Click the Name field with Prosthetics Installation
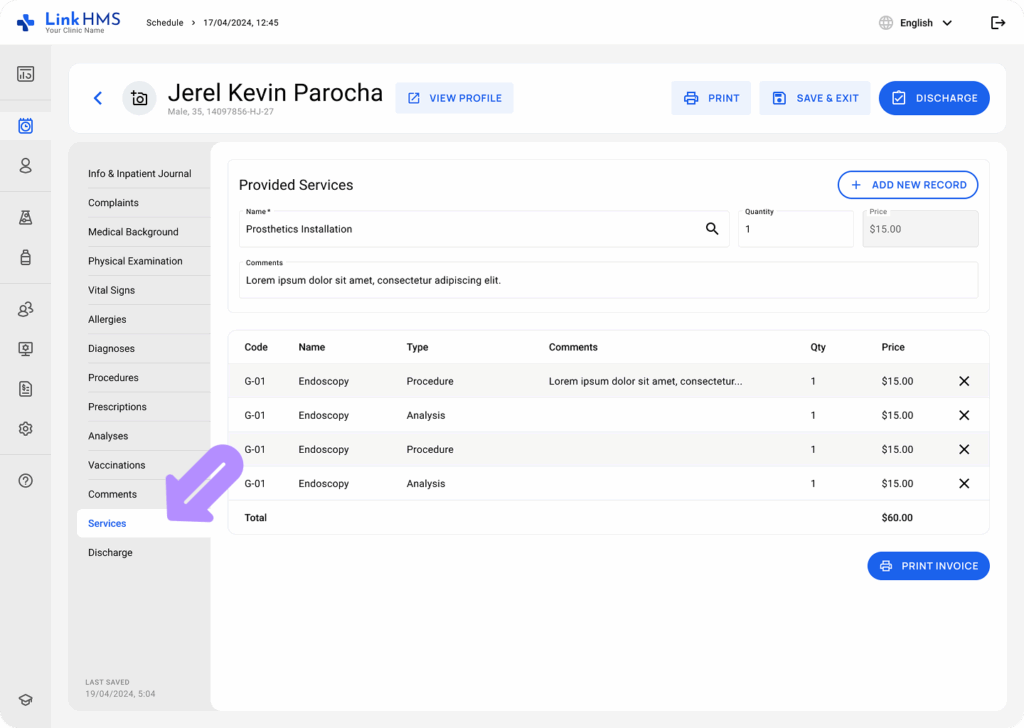 [484, 229]
